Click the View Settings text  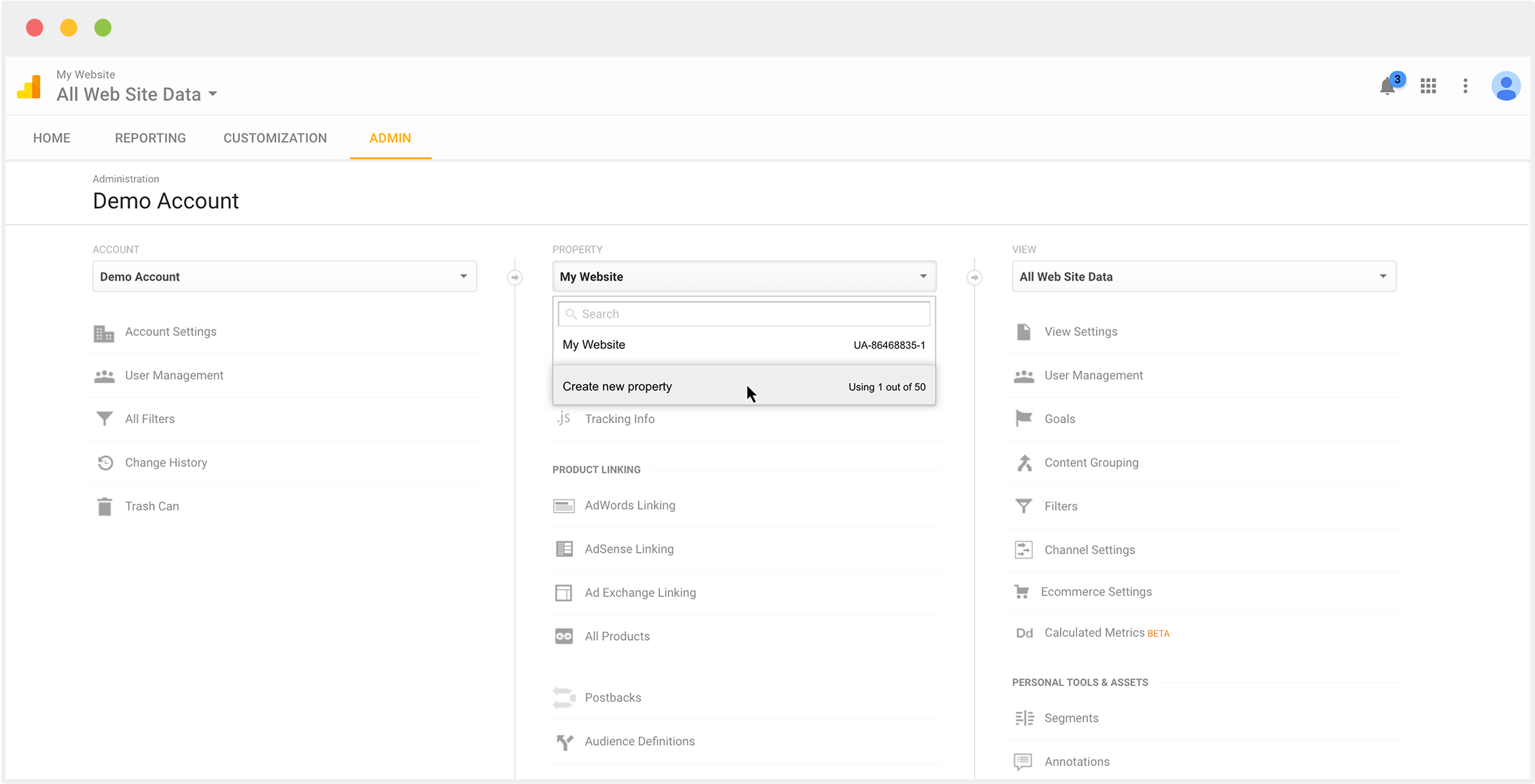click(x=1081, y=331)
